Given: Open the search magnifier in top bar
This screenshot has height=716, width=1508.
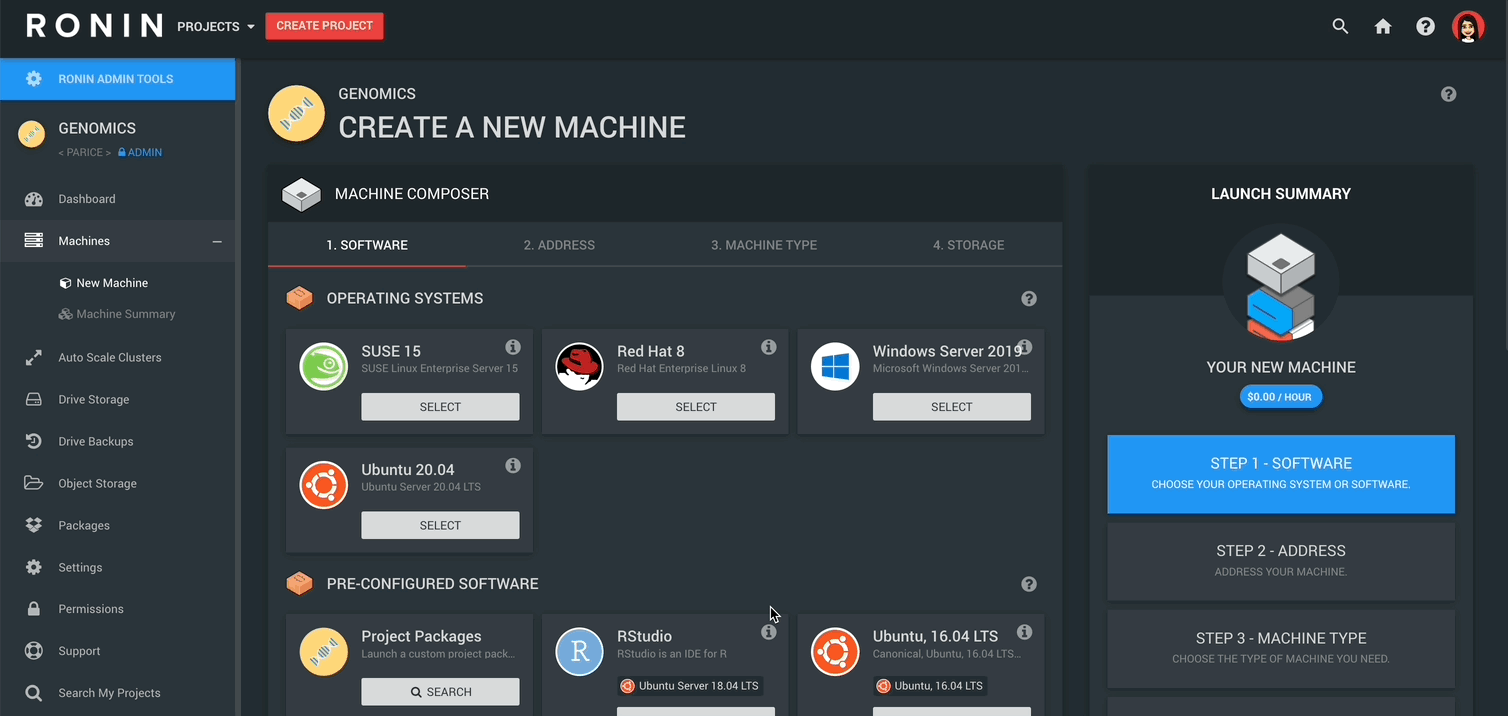Looking at the screenshot, I should 1340,27.
